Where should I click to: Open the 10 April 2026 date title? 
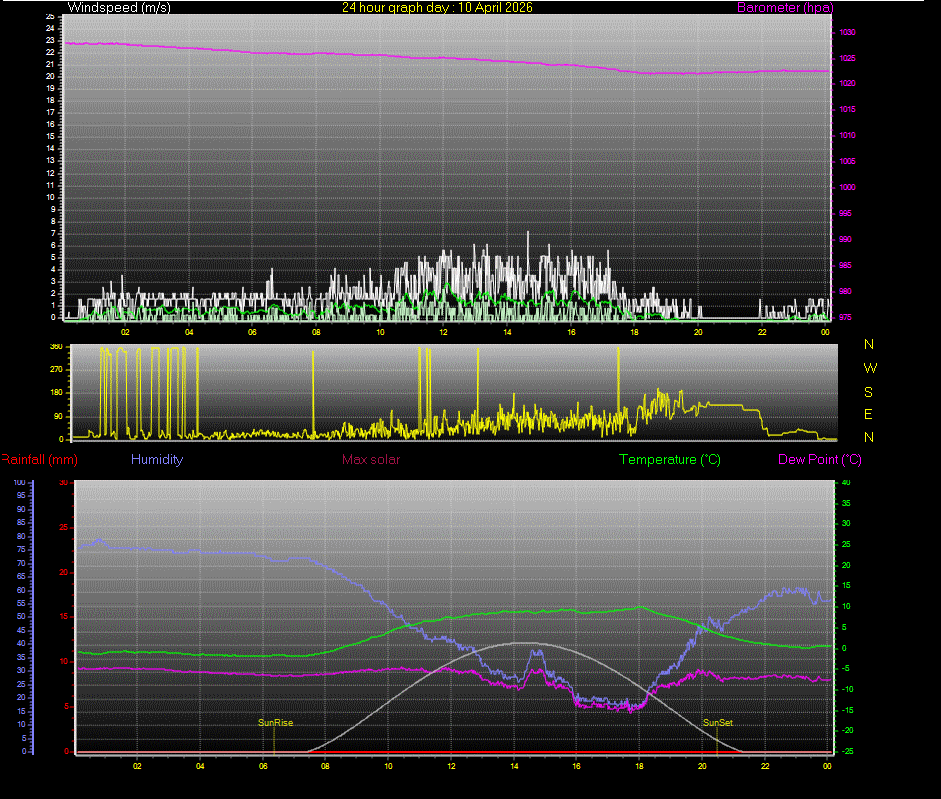tap(437, 7)
